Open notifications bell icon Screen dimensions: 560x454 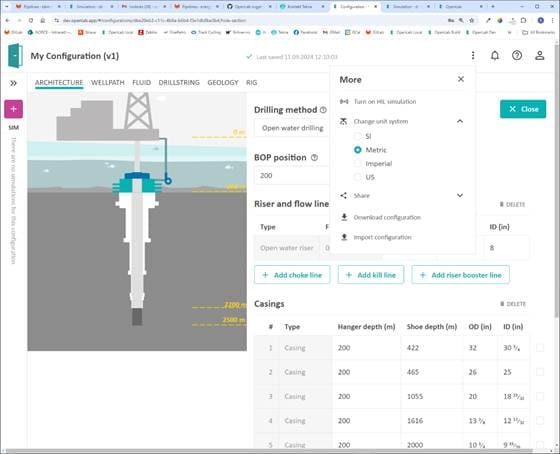tap(495, 55)
